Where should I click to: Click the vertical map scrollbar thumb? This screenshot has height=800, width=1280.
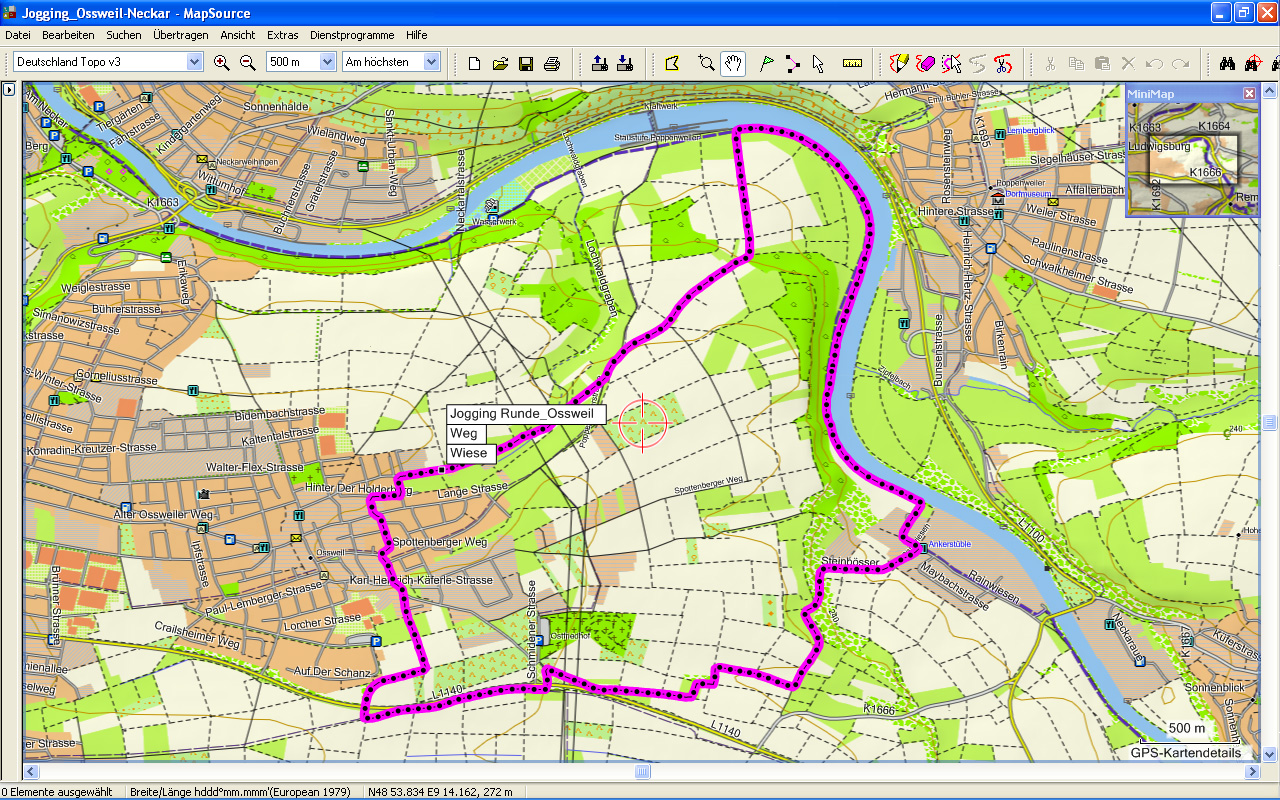[1270, 422]
